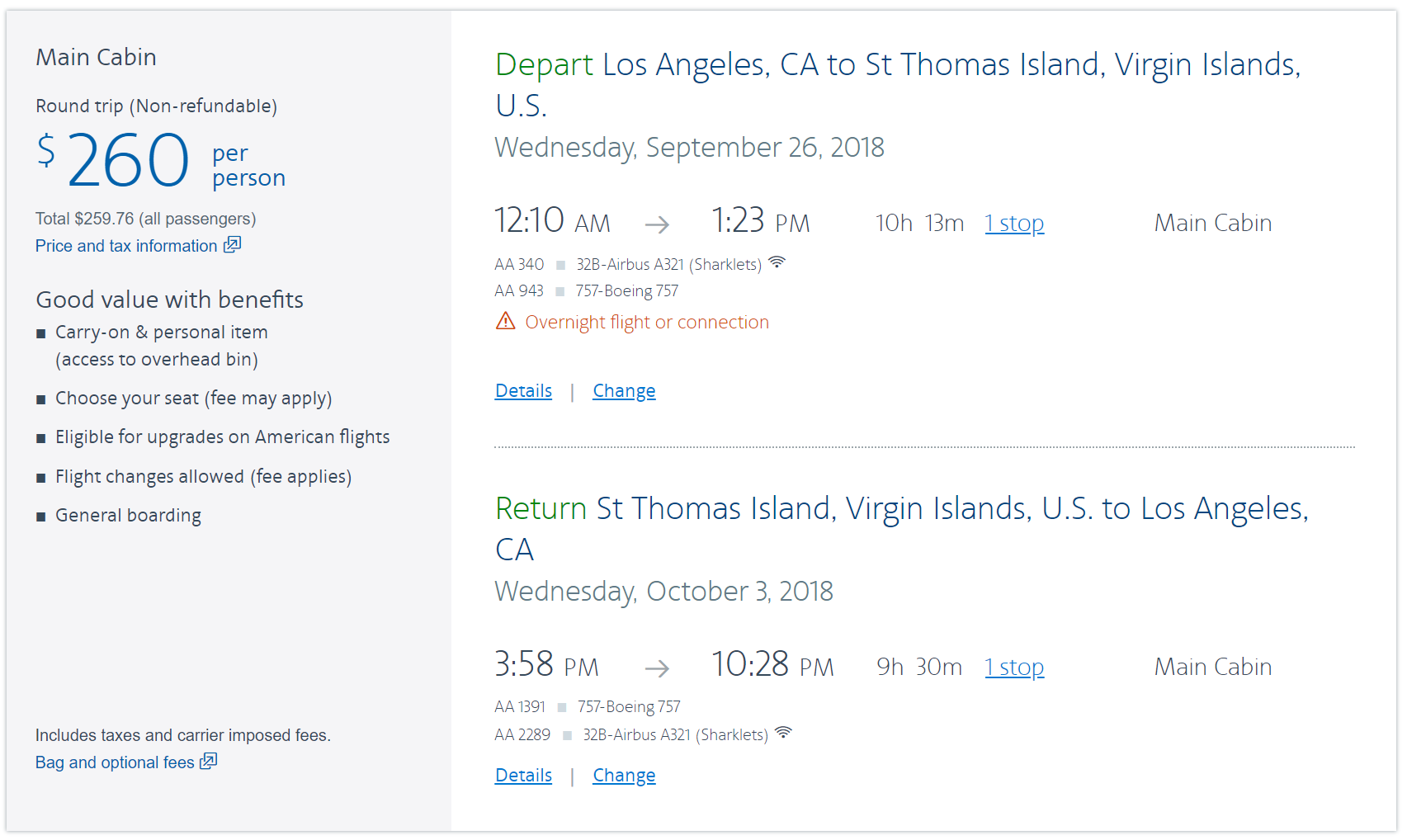The image size is (1407, 840).
Task: View Details for the return flight
Action: (523, 776)
